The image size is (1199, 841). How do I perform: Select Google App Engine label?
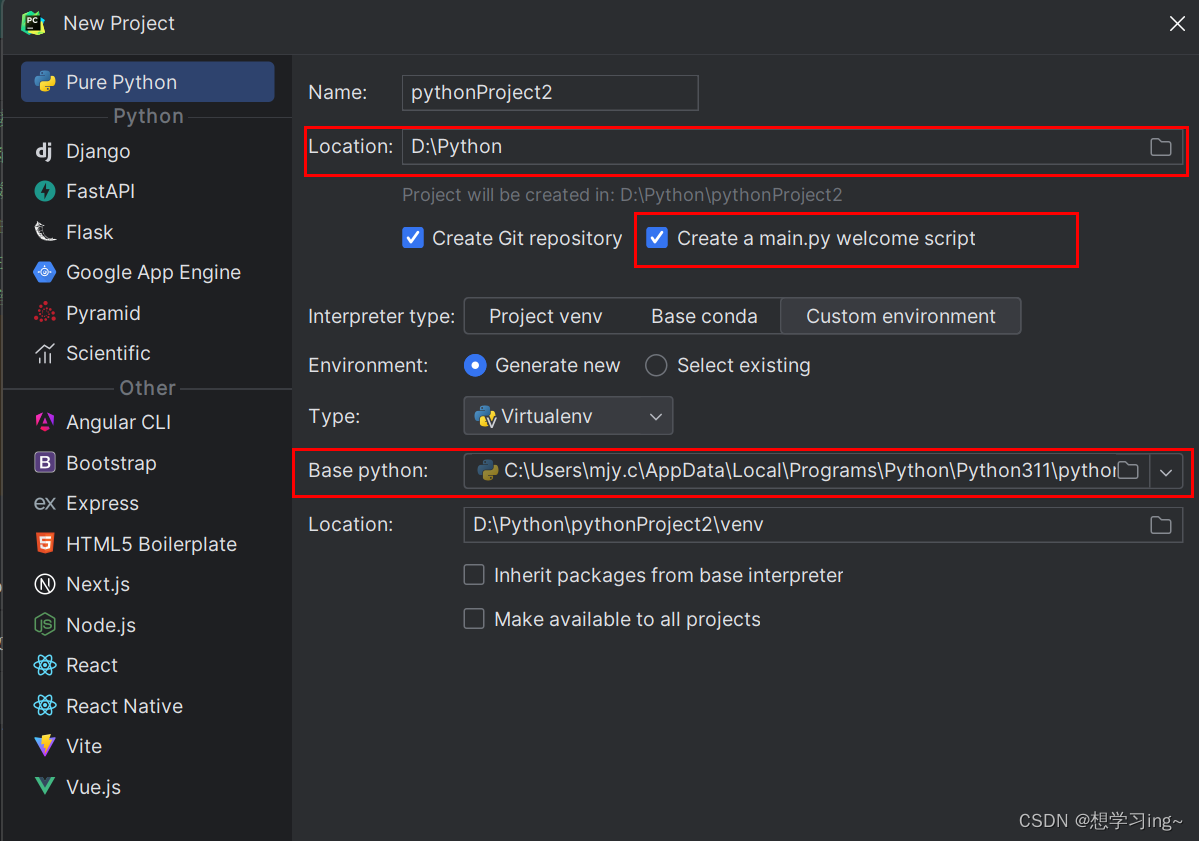(x=154, y=272)
